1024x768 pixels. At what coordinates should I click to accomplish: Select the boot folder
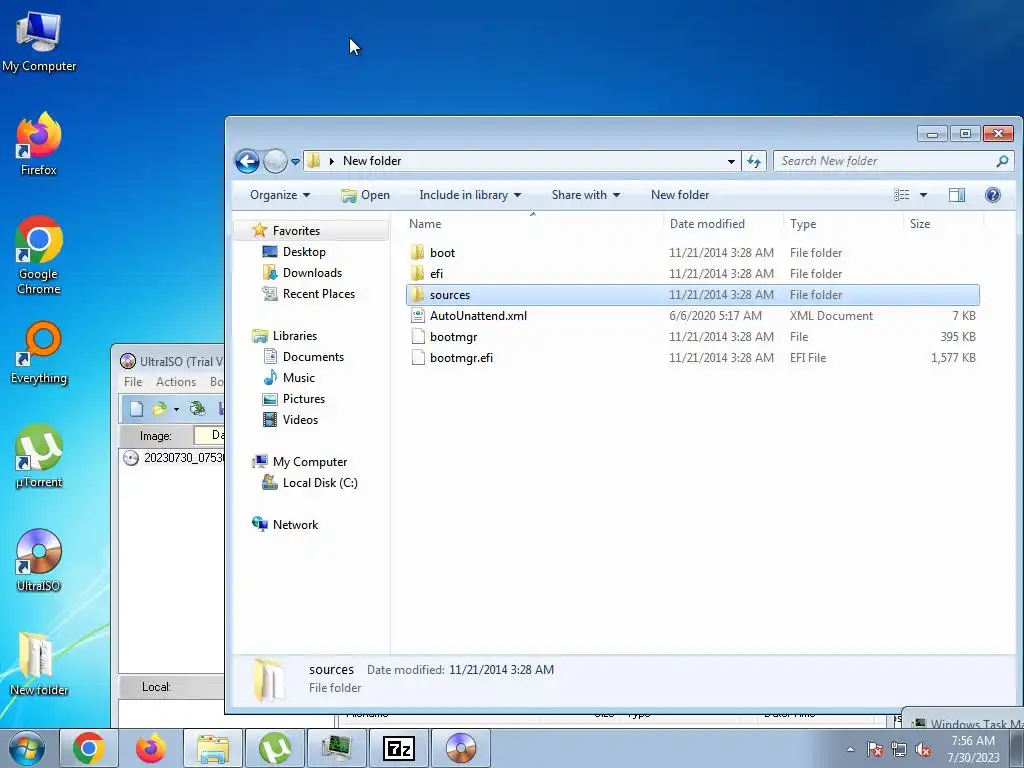pyautogui.click(x=692, y=253)
